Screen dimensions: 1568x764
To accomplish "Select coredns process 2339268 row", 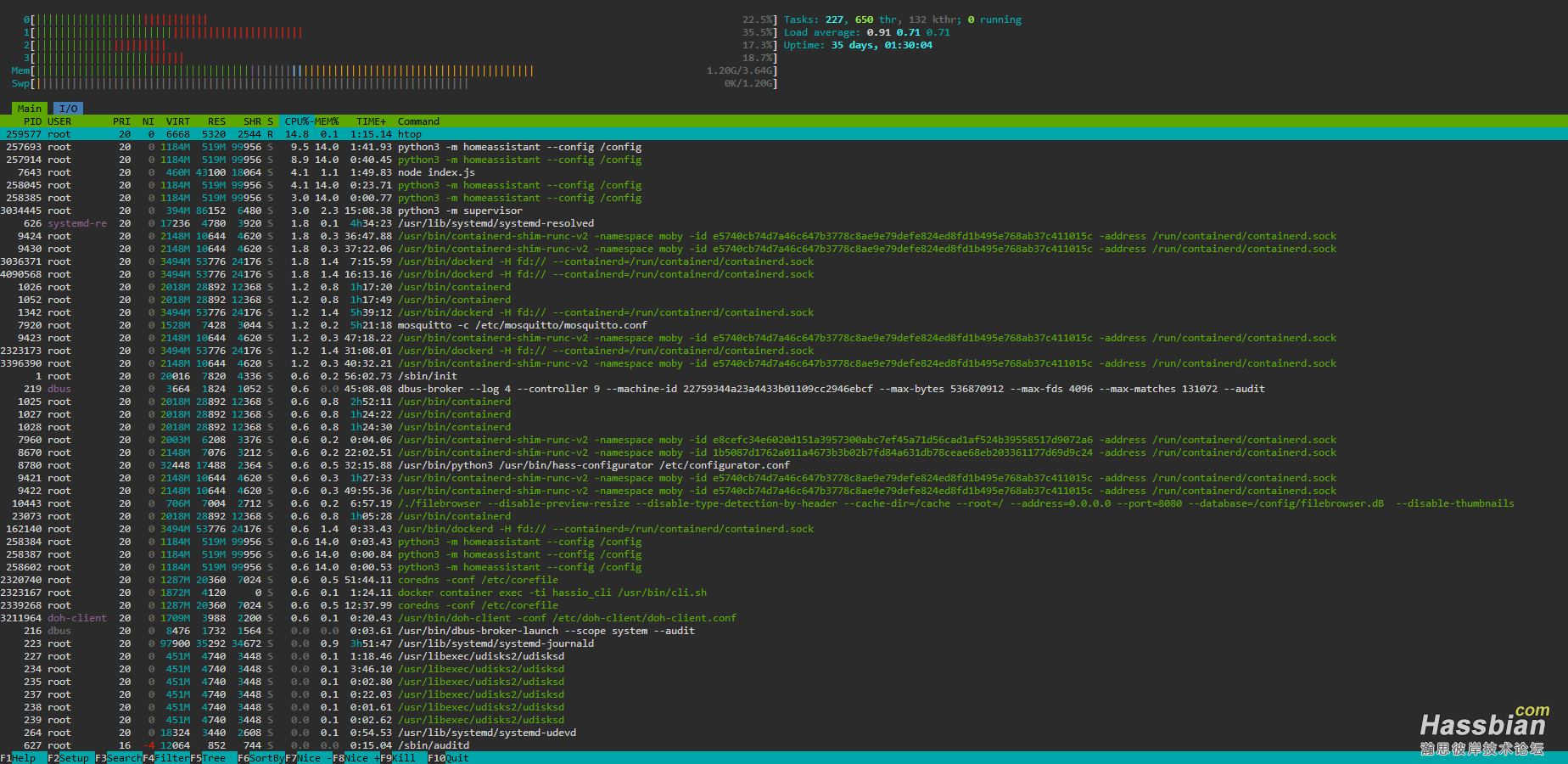I will [x=784, y=605].
